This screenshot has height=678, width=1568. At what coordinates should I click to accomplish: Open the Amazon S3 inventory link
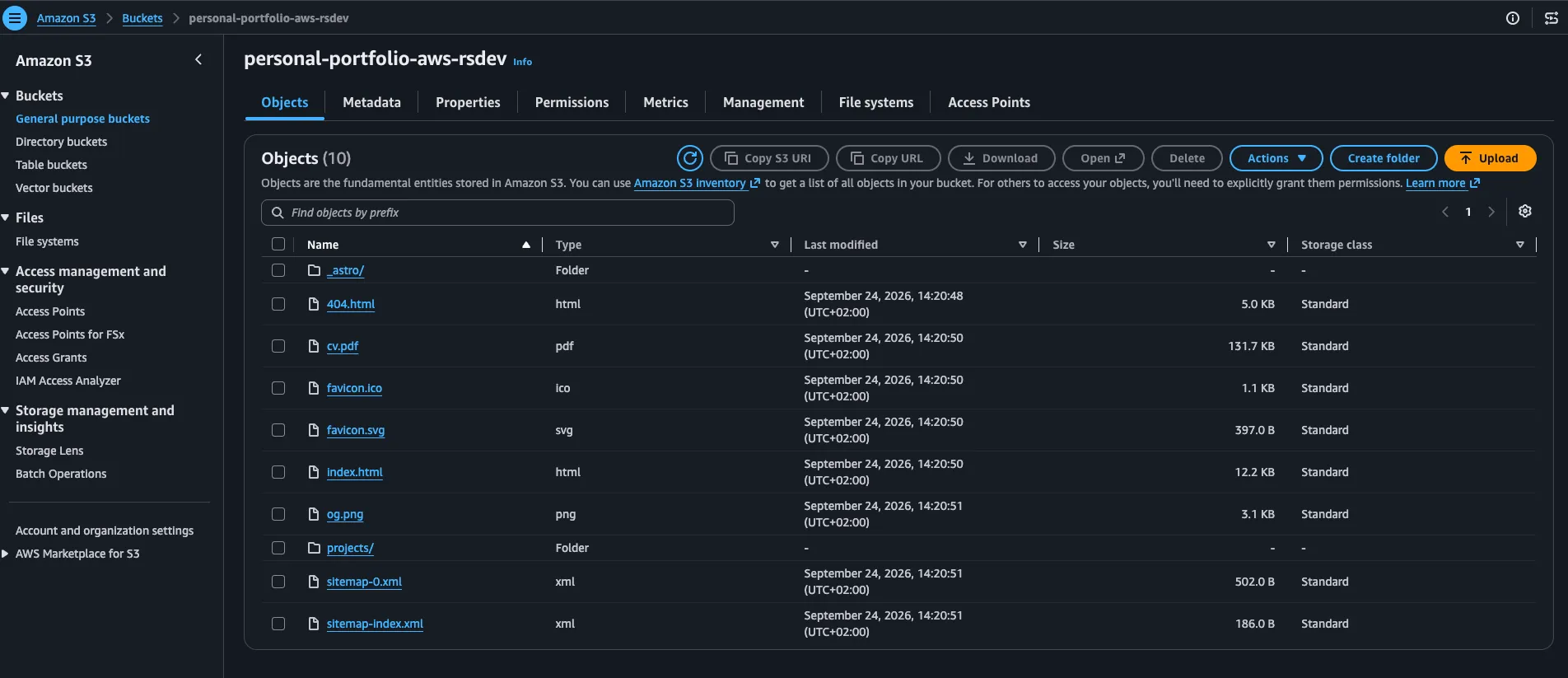coord(697,183)
